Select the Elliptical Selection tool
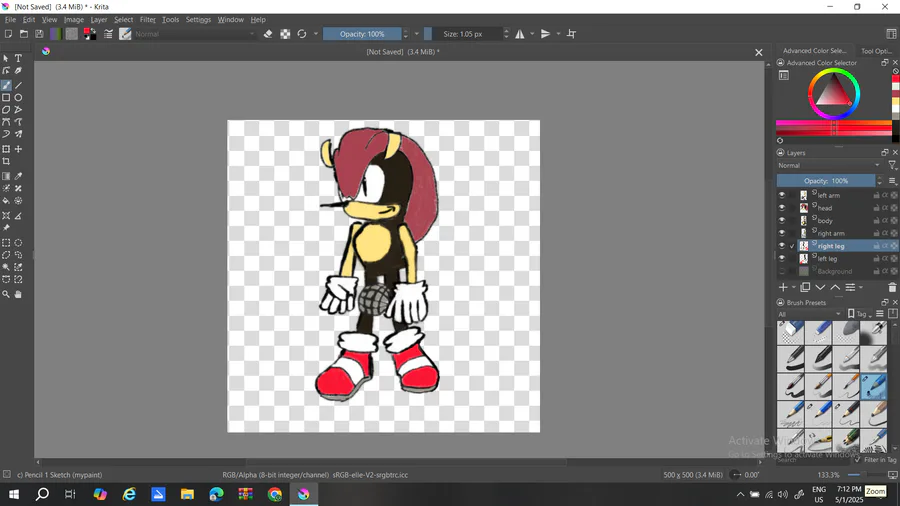This screenshot has height=506, width=900. point(18,243)
